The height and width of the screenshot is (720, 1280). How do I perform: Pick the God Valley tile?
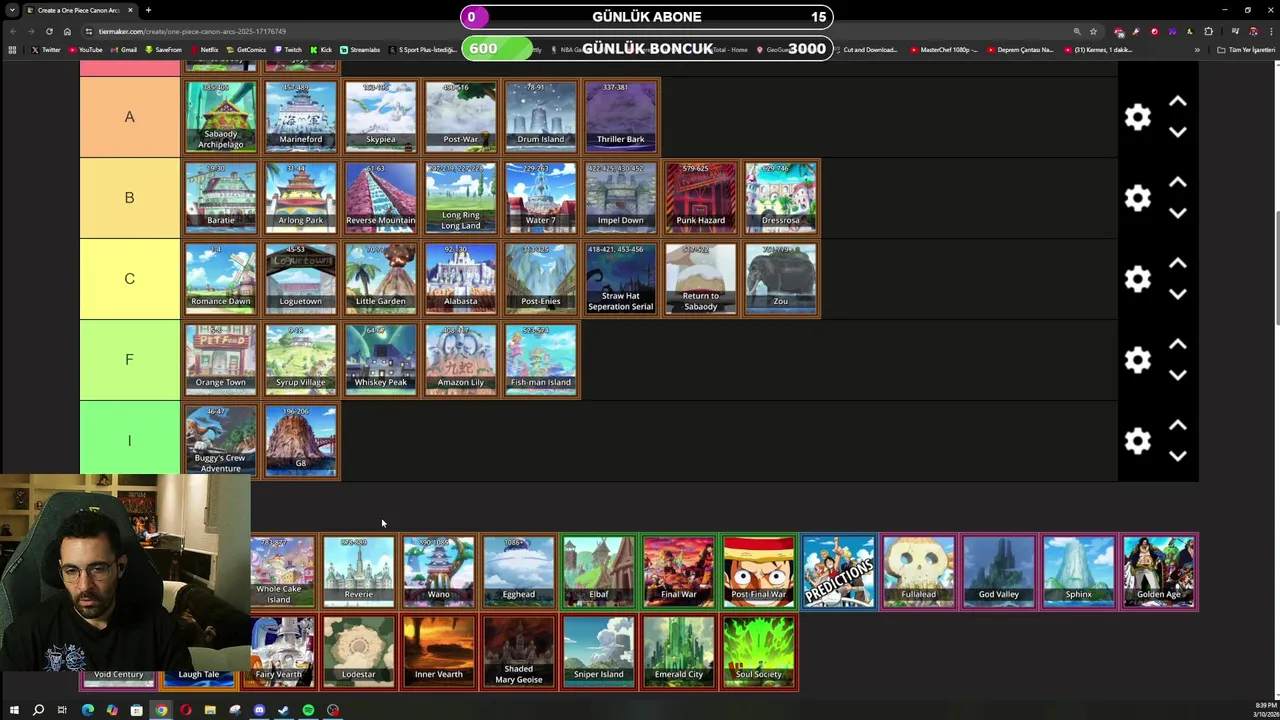pos(998,572)
